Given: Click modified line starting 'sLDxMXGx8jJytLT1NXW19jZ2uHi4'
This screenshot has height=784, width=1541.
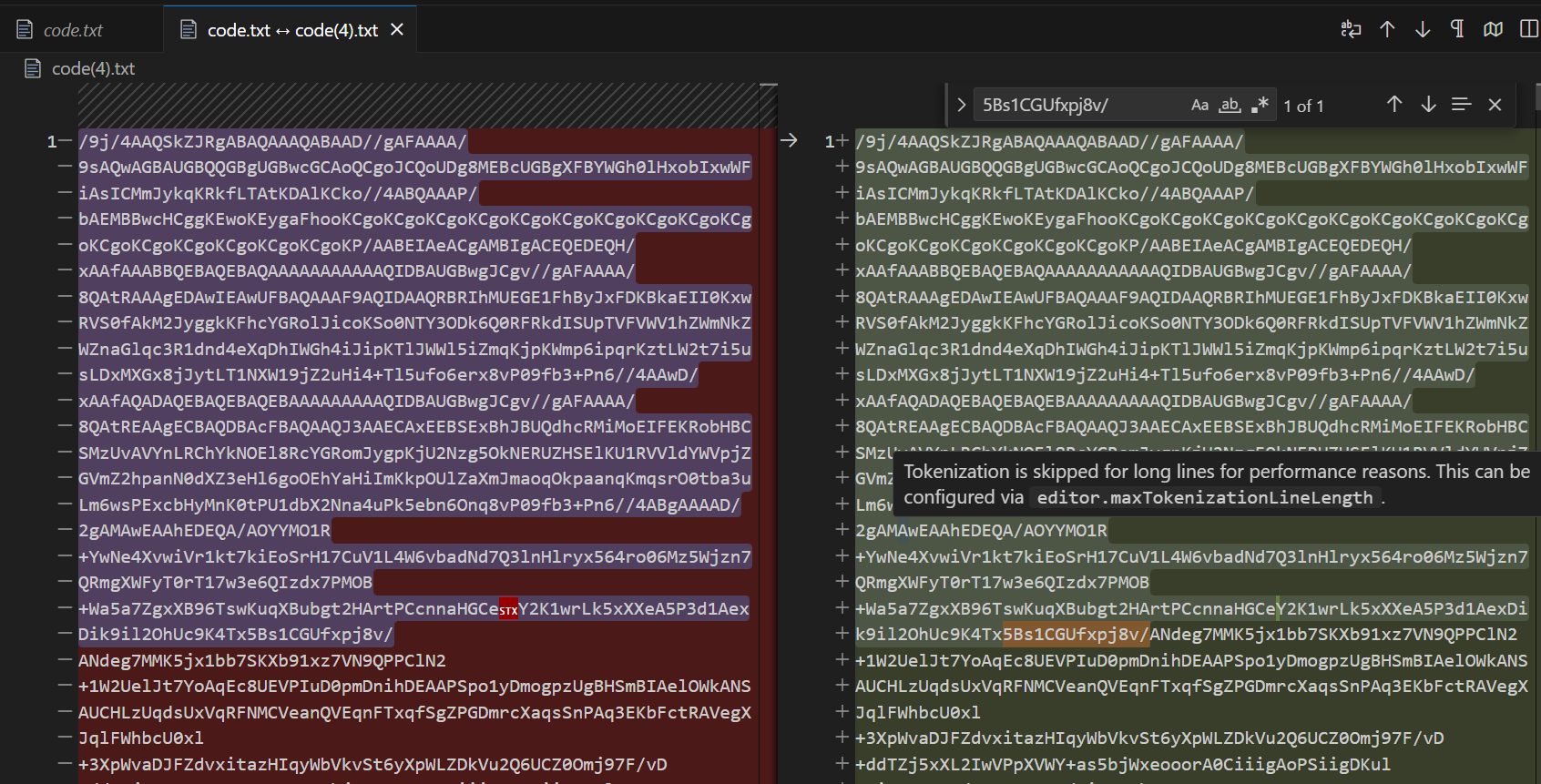Looking at the screenshot, I should (x=1165, y=374).
